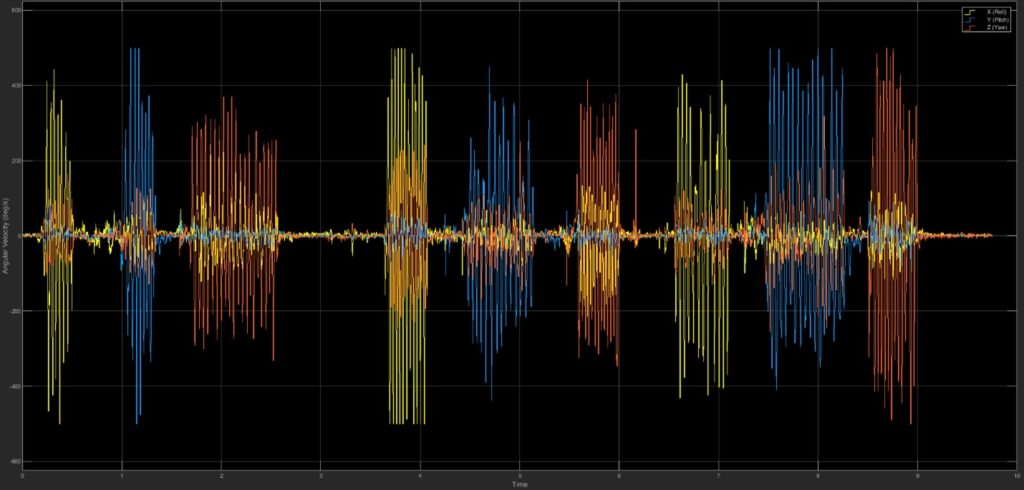Click the yellow X (Roll) legend line icon
1024x490 pixels.
point(969,11)
